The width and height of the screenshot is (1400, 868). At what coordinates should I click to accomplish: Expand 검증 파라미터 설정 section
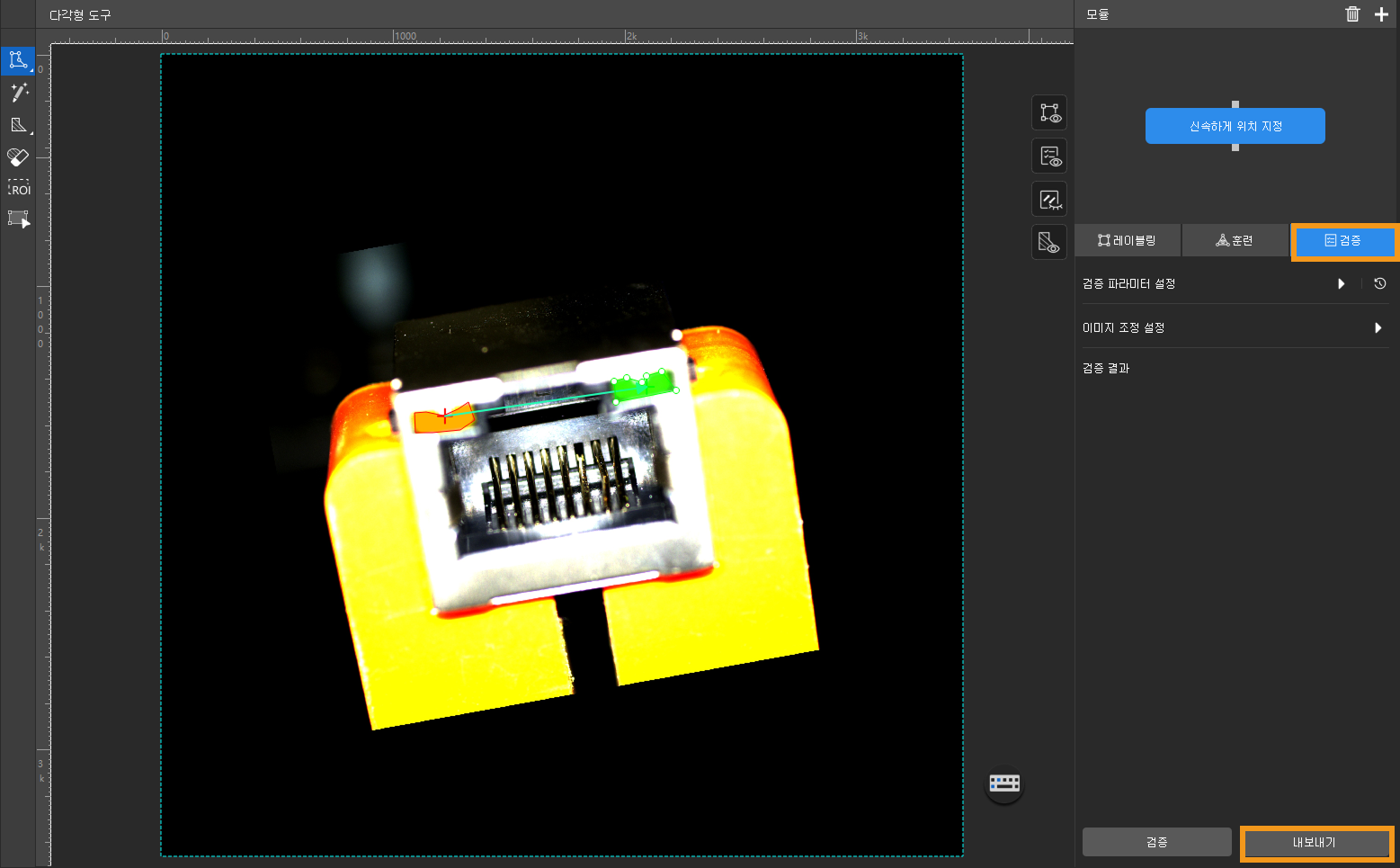click(1341, 283)
